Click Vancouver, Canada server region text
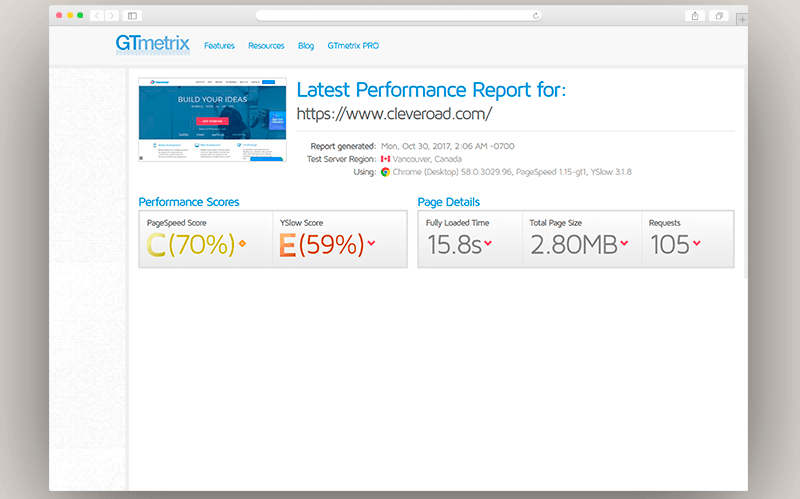 point(427,159)
